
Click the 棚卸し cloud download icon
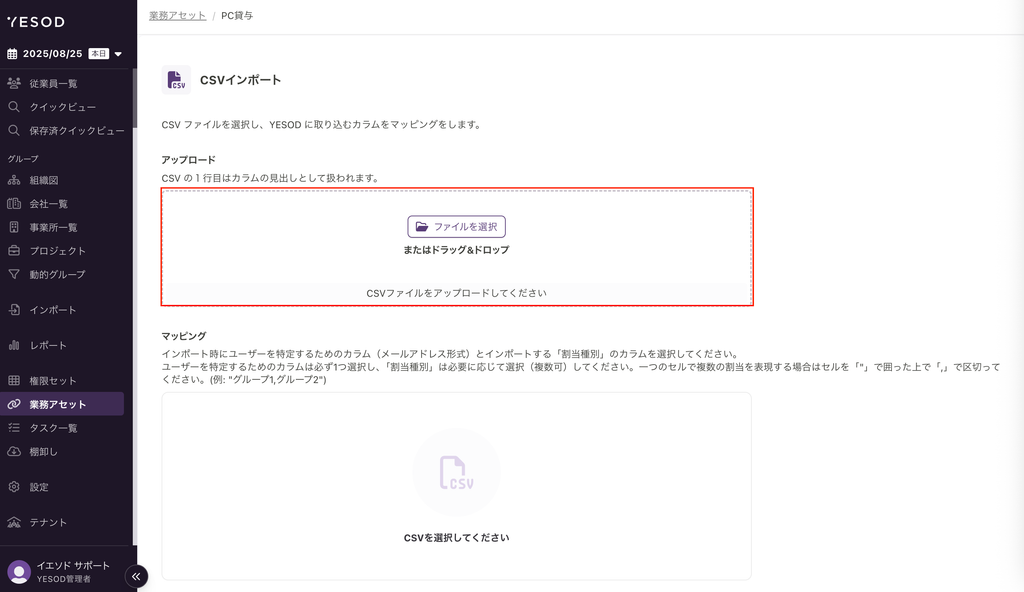[x=14, y=451]
